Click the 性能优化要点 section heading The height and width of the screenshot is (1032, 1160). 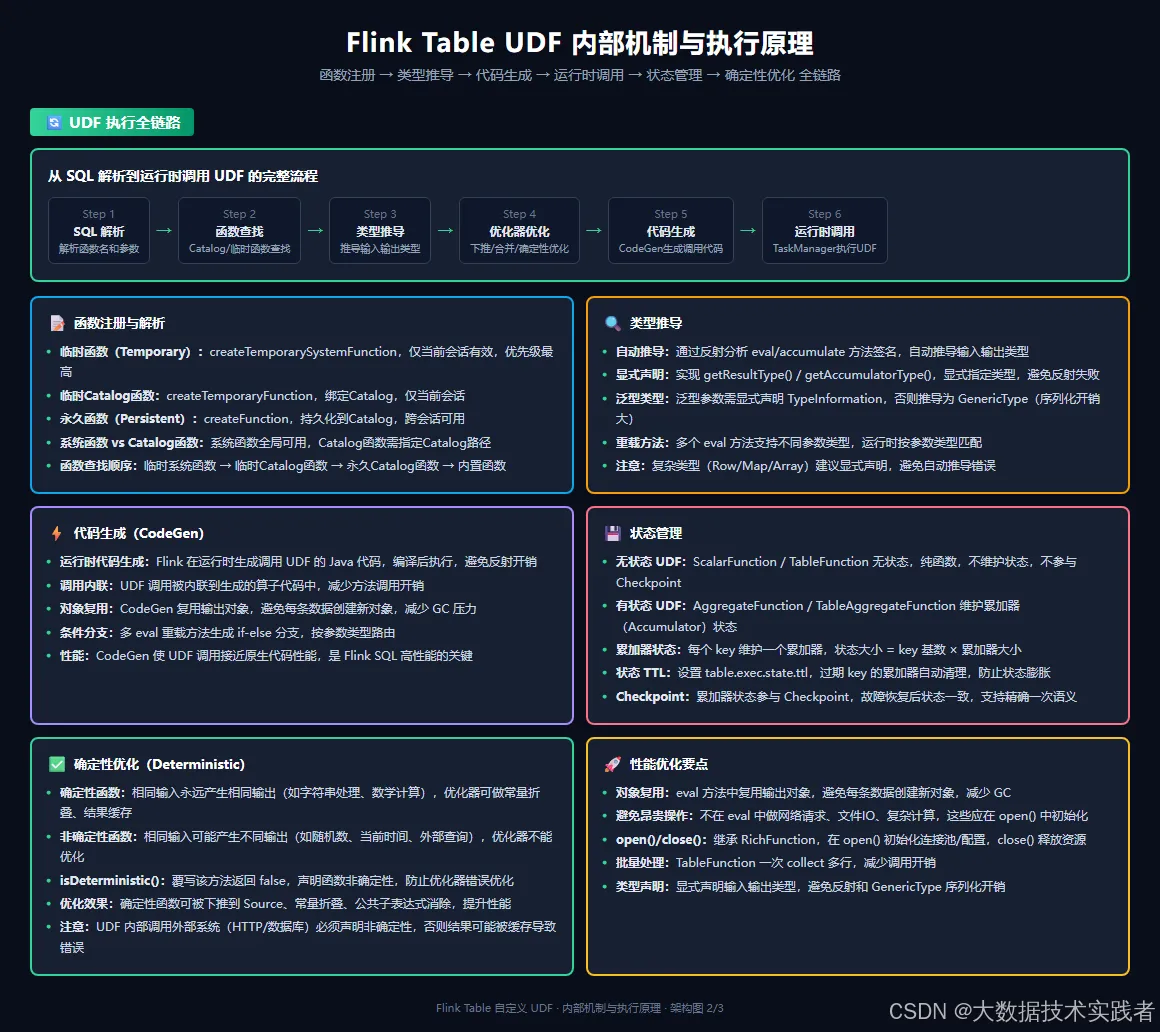tap(669, 764)
